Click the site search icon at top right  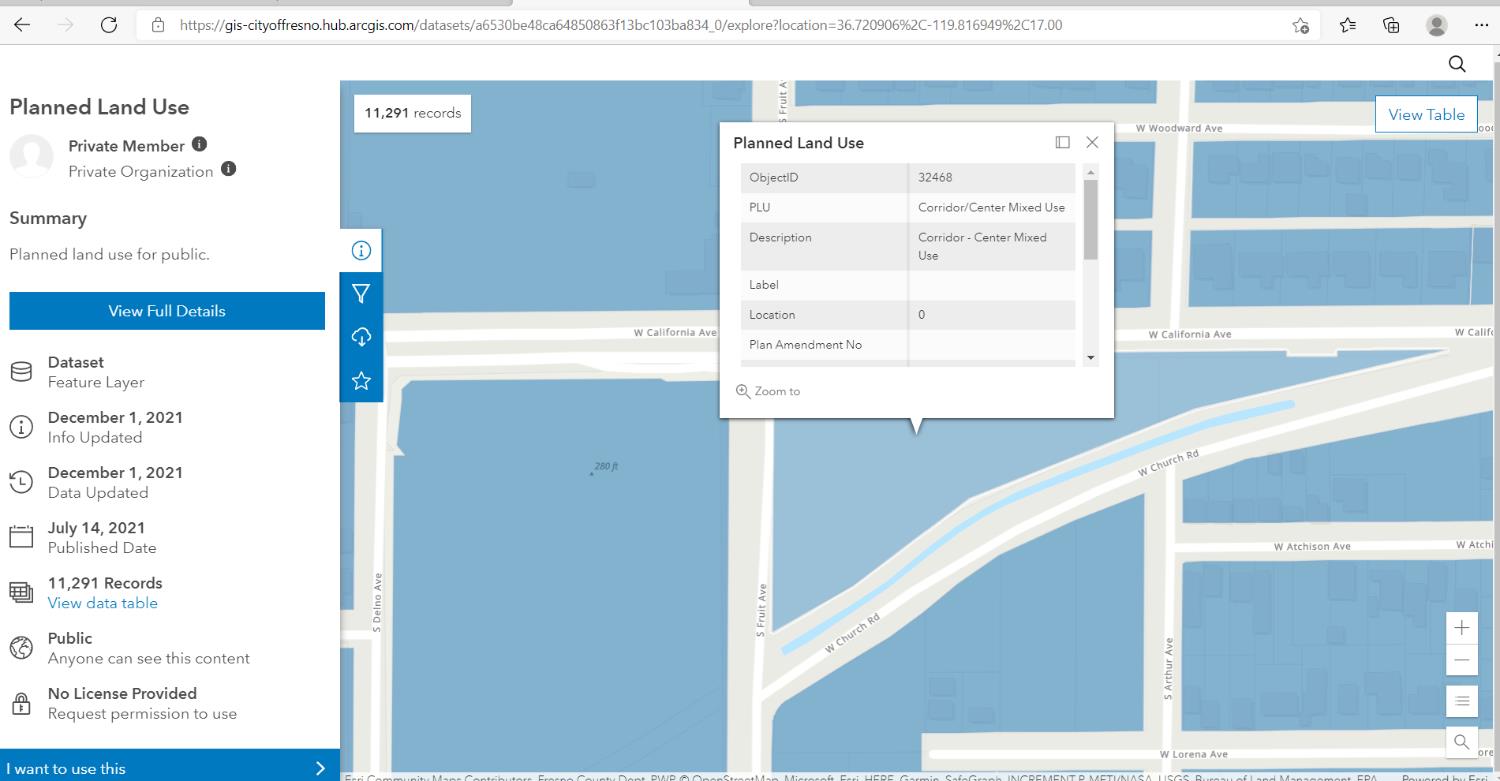[x=1456, y=64]
